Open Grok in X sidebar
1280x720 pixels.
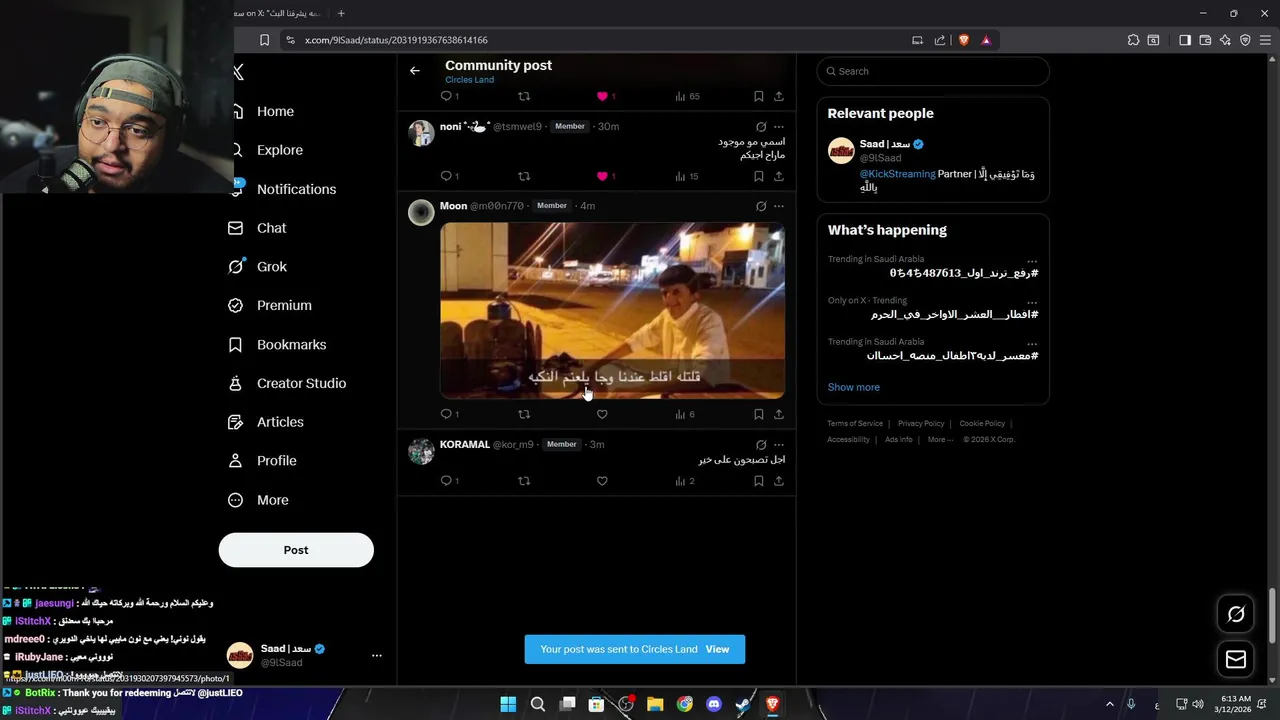(x=271, y=267)
